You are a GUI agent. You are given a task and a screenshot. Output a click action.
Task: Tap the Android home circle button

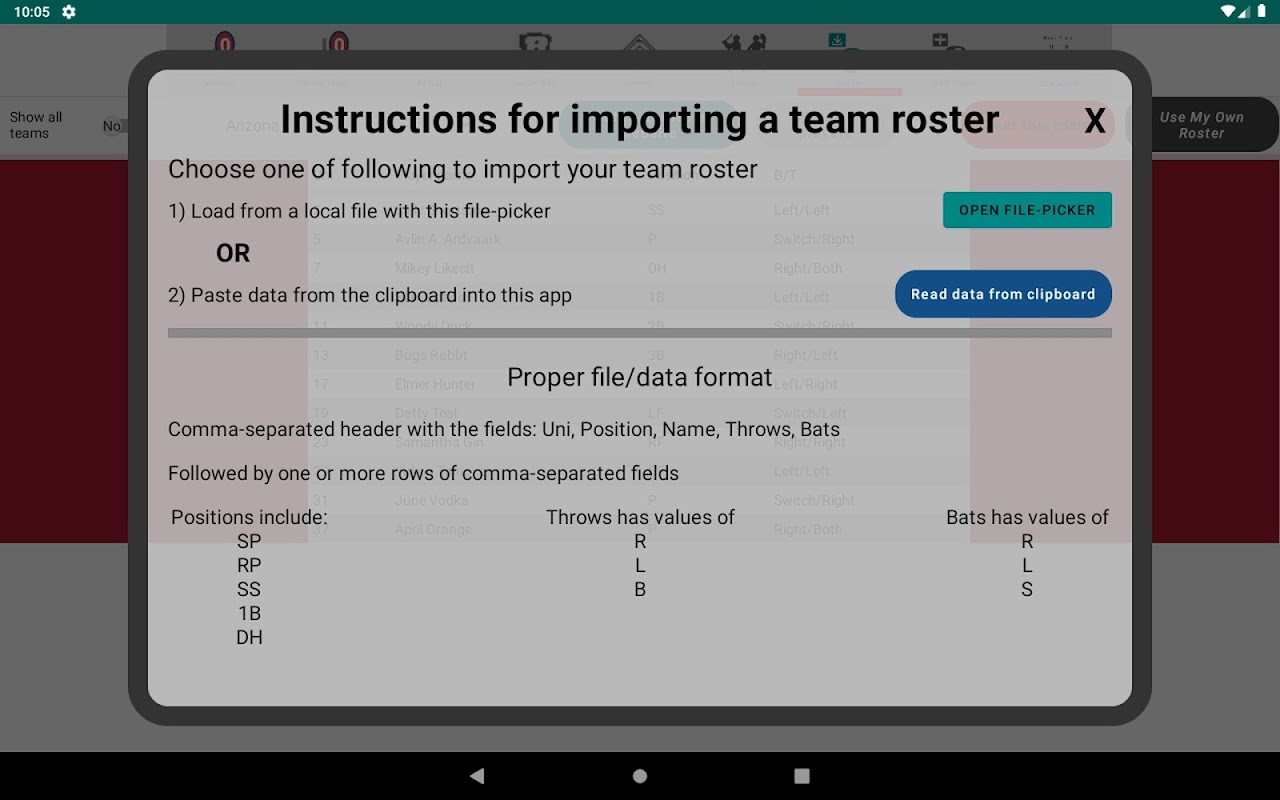point(640,776)
